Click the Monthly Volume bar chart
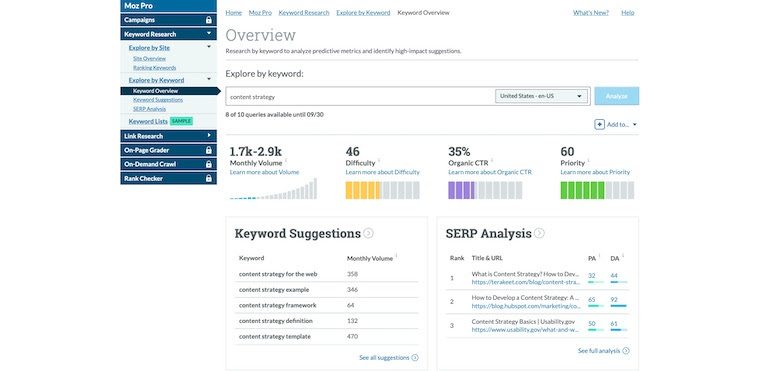This screenshot has width=760, height=371. [x=273, y=189]
